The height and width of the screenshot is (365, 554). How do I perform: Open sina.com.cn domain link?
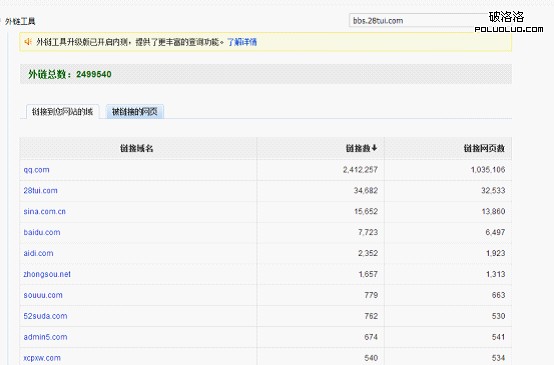pos(45,211)
